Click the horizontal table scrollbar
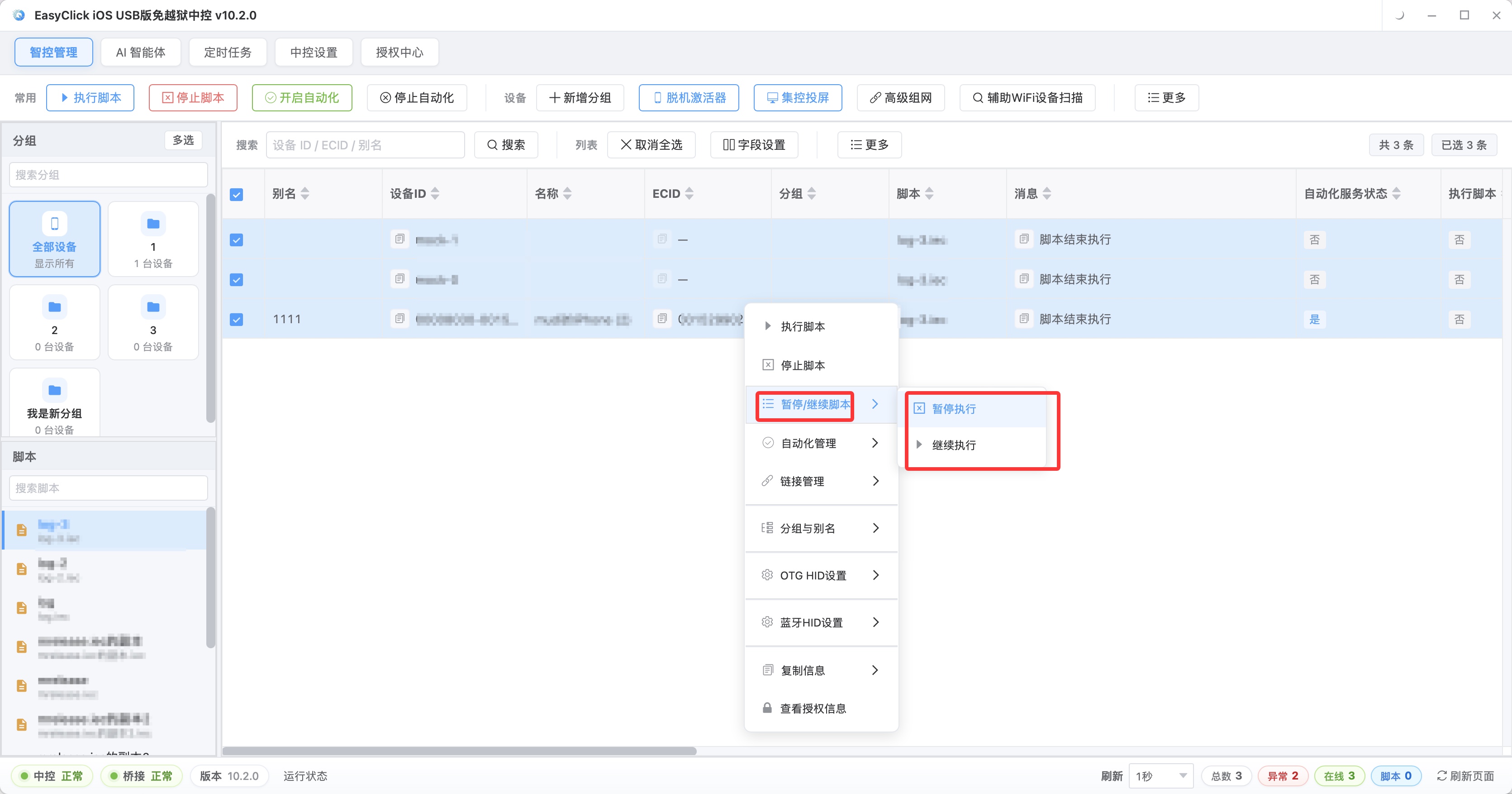The height and width of the screenshot is (794, 1512). coord(460,751)
